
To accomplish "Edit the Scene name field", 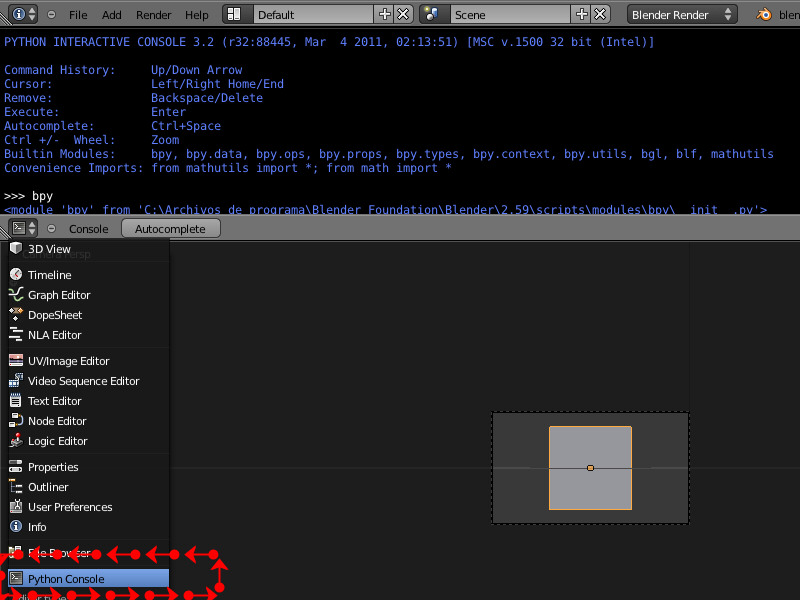I will pyautogui.click(x=510, y=14).
